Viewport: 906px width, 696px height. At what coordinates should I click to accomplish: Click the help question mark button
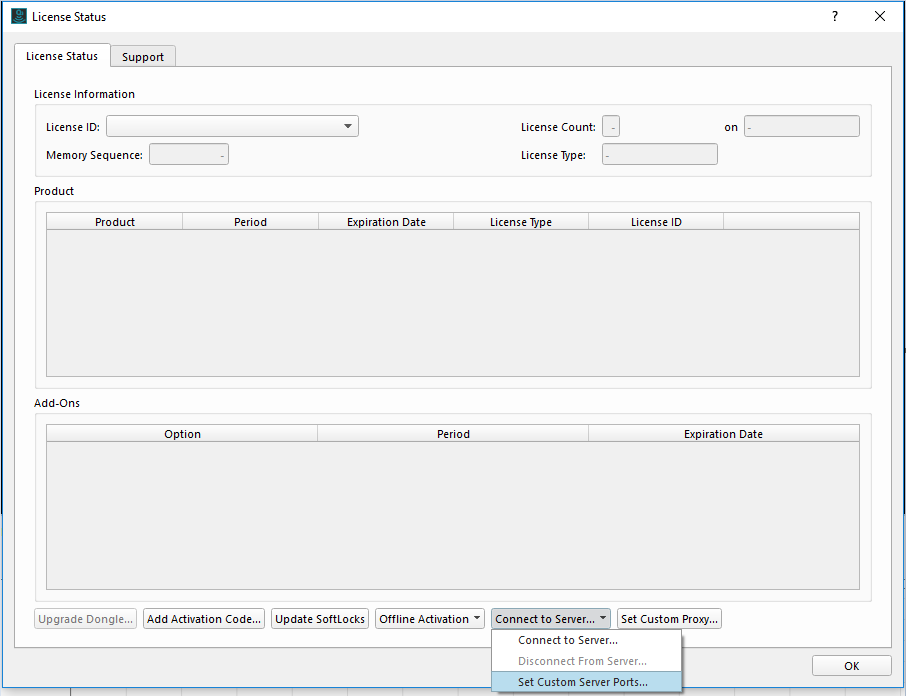(834, 16)
